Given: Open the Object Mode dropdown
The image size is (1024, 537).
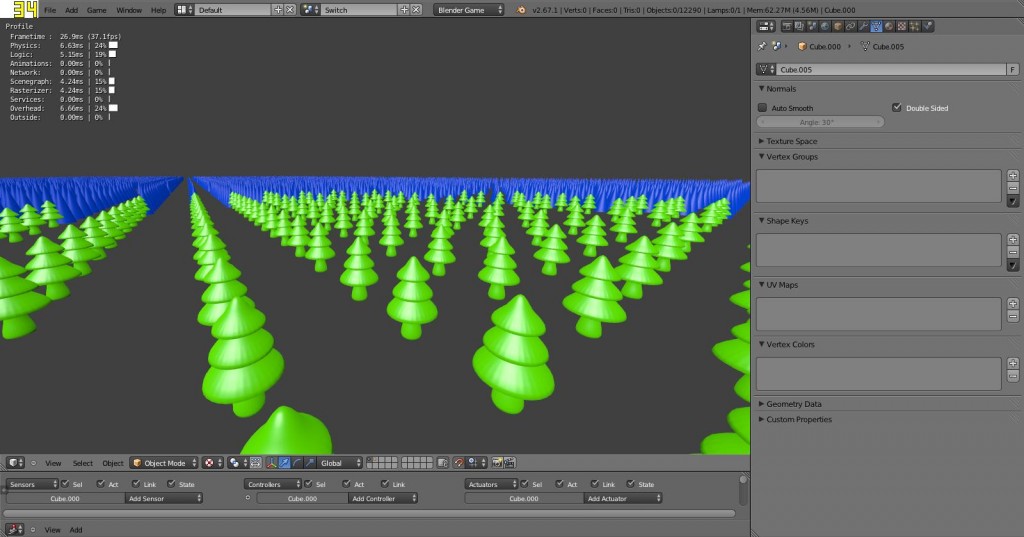Looking at the screenshot, I should point(163,463).
